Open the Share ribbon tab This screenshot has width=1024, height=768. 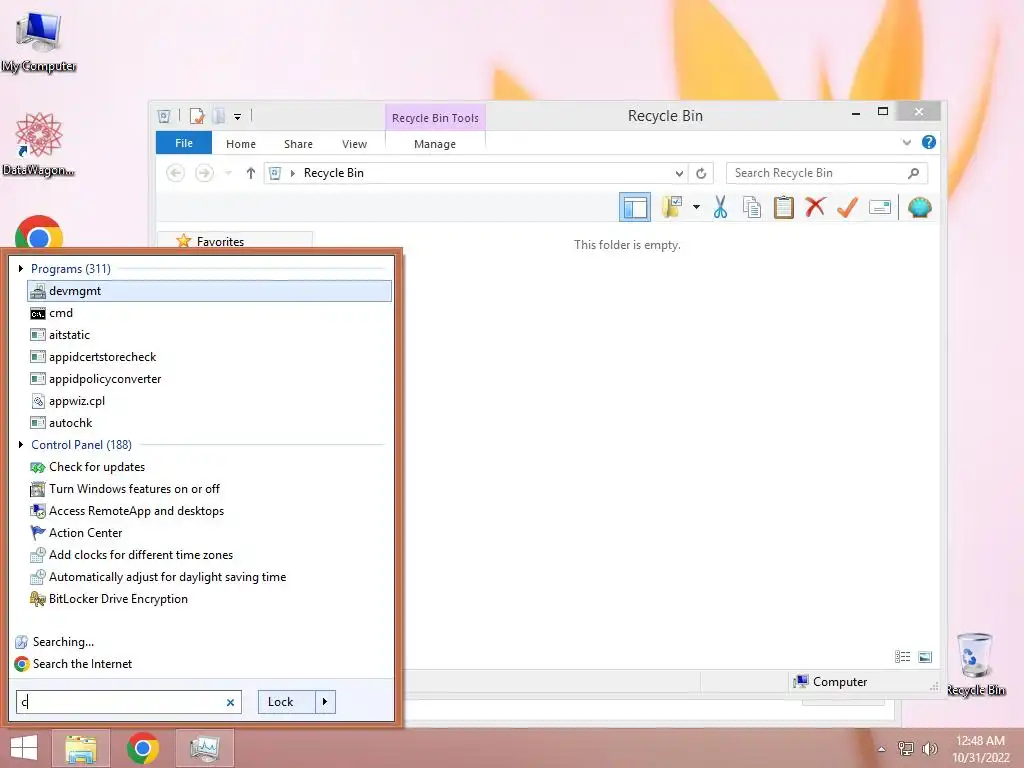(x=298, y=144)
